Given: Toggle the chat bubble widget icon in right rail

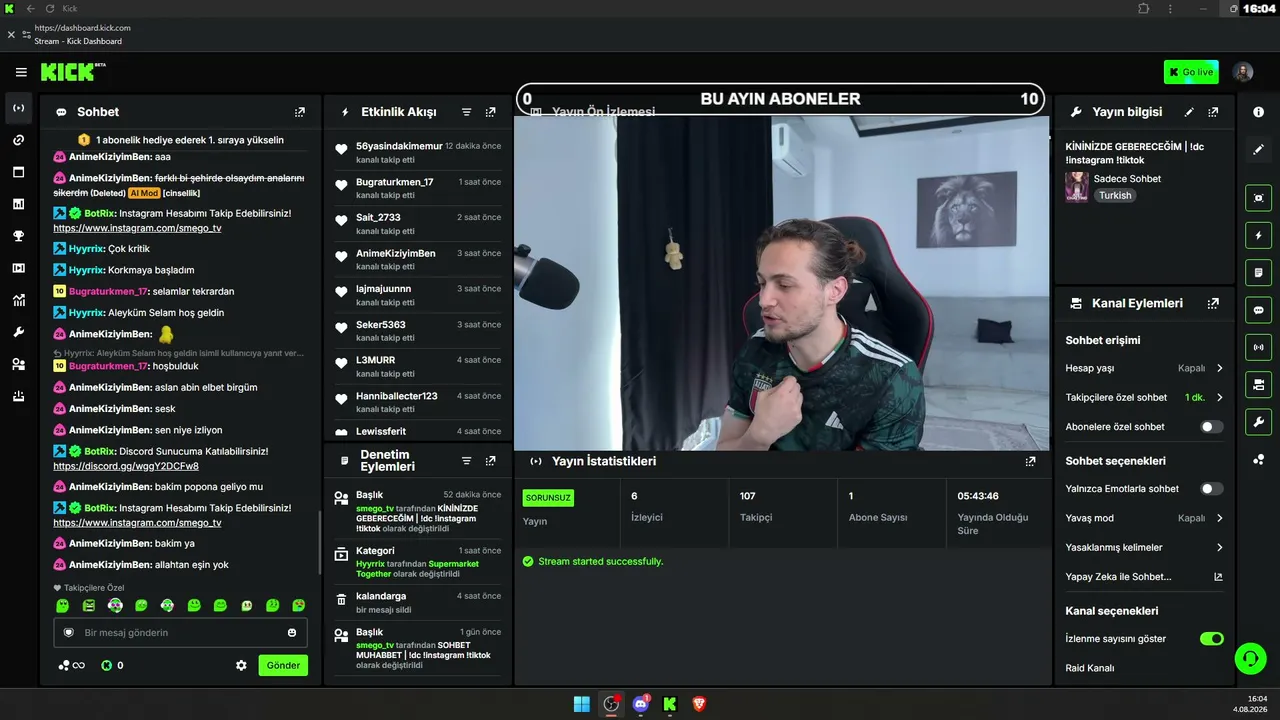Looking at the screenshot, I should pyautogui.click(x=1258, y=310).
